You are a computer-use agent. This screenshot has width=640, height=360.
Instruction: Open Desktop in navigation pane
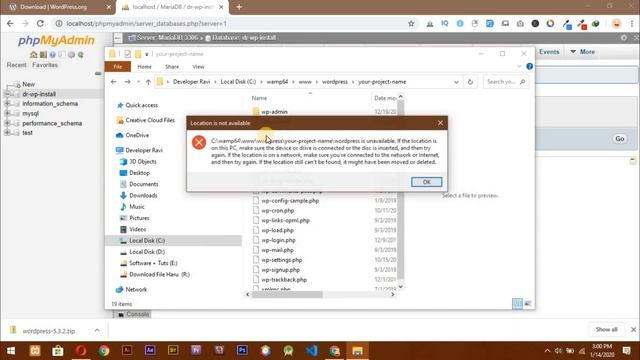coord(139,173)
